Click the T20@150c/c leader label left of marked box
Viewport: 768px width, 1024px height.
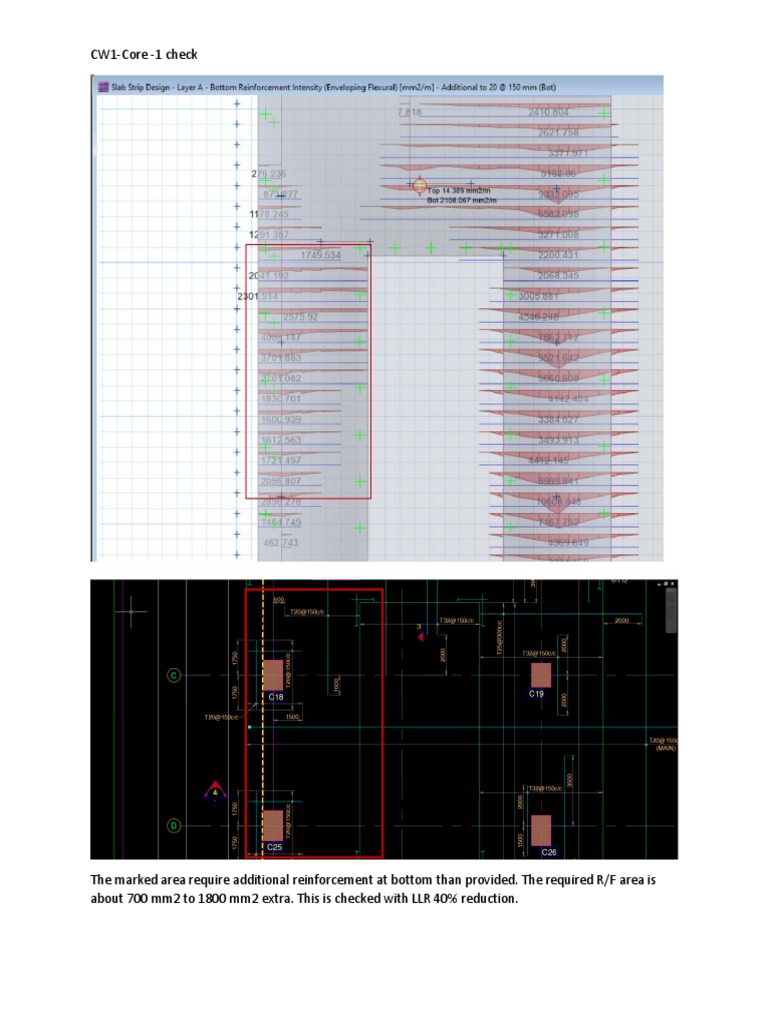pyautogui.click(x=221, y=717)
